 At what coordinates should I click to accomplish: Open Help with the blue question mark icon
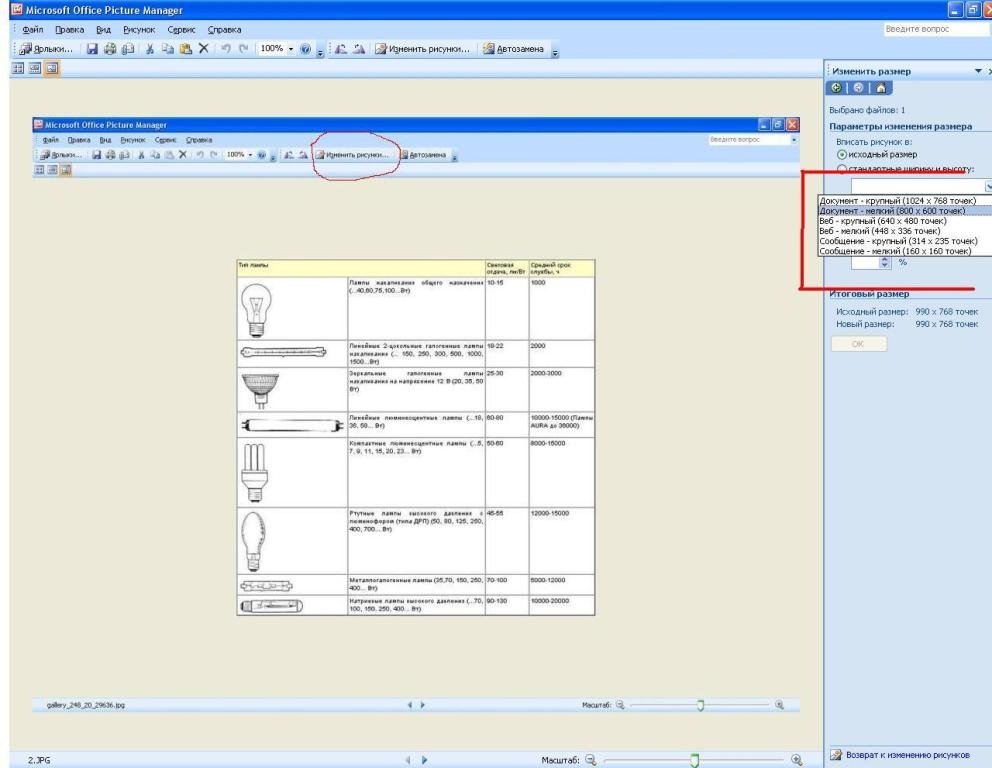pos(306,49)
